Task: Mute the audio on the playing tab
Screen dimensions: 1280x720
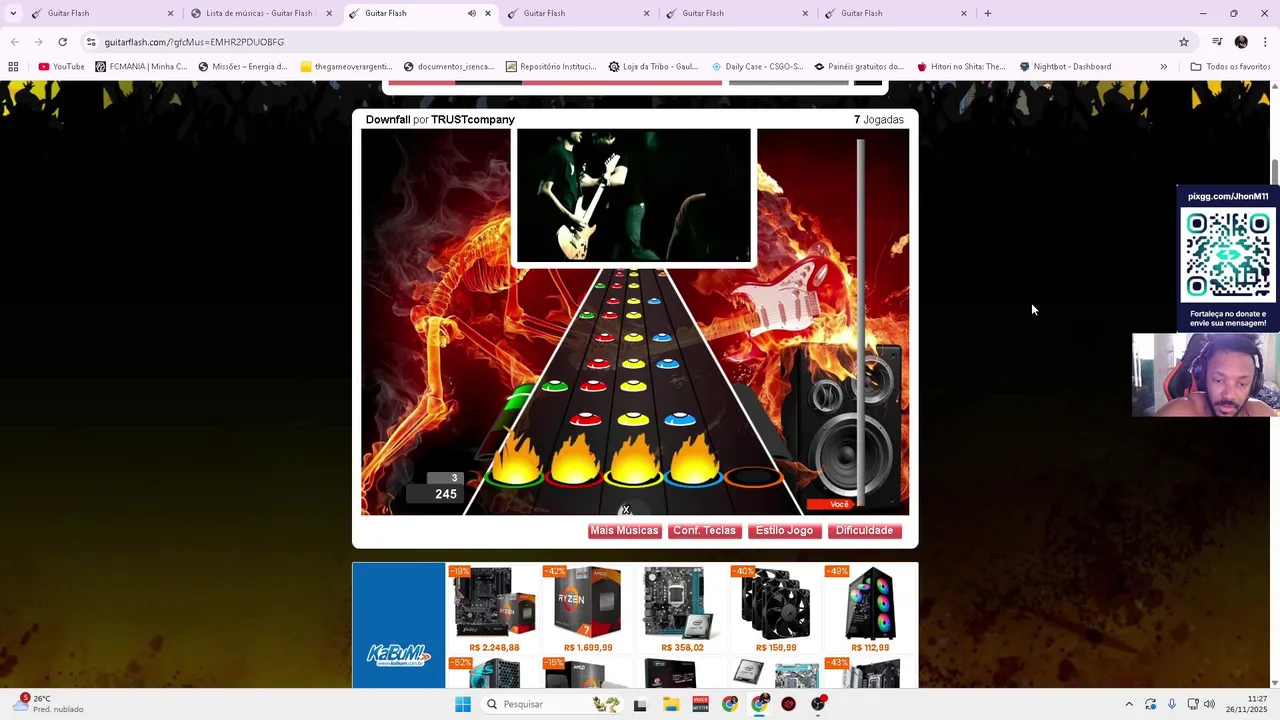Action: tap(471, 13)
